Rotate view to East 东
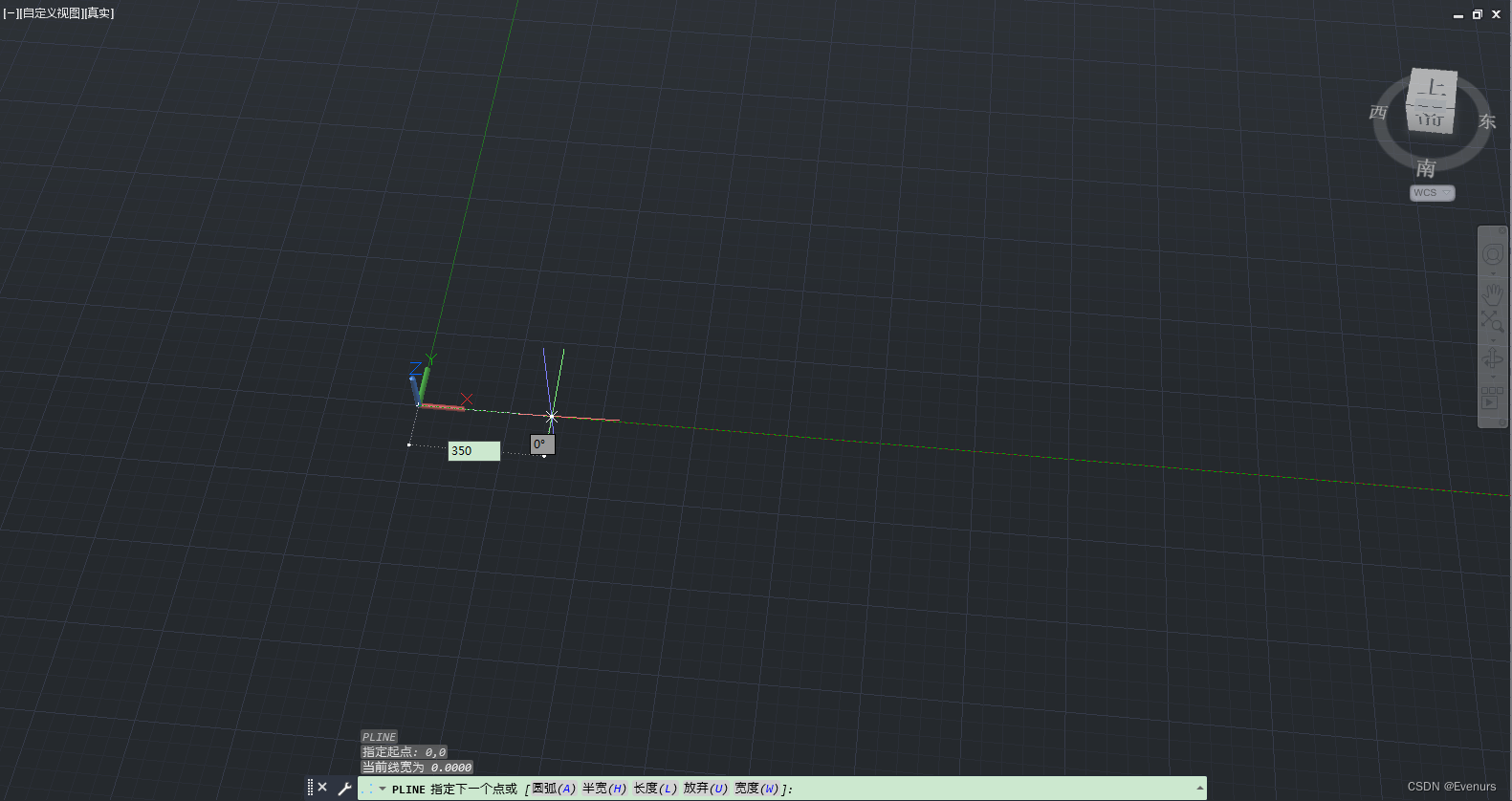1512x801 pixels. [1486, 121]
